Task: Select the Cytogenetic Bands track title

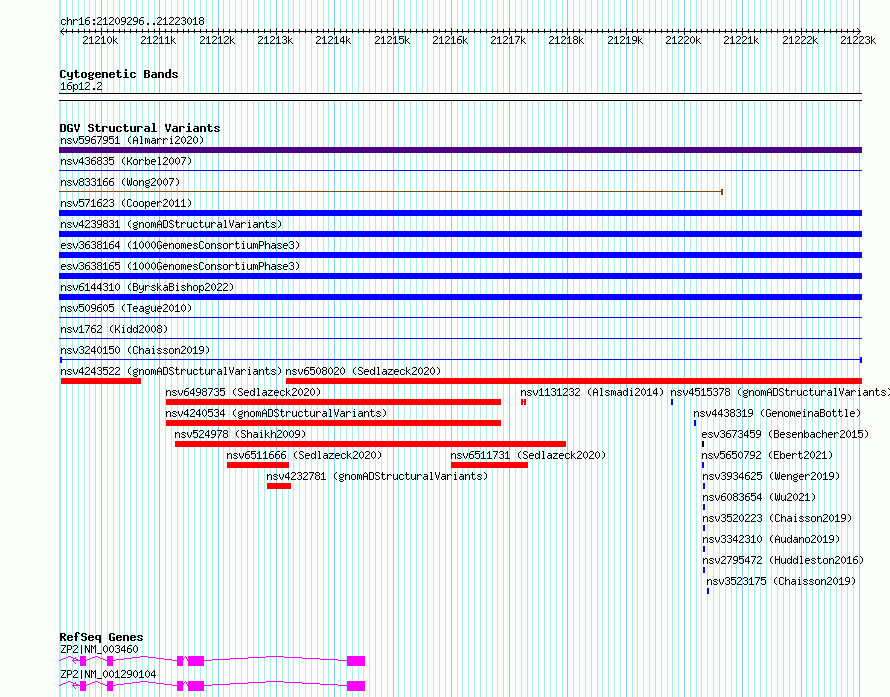Action: pos(119,74)
